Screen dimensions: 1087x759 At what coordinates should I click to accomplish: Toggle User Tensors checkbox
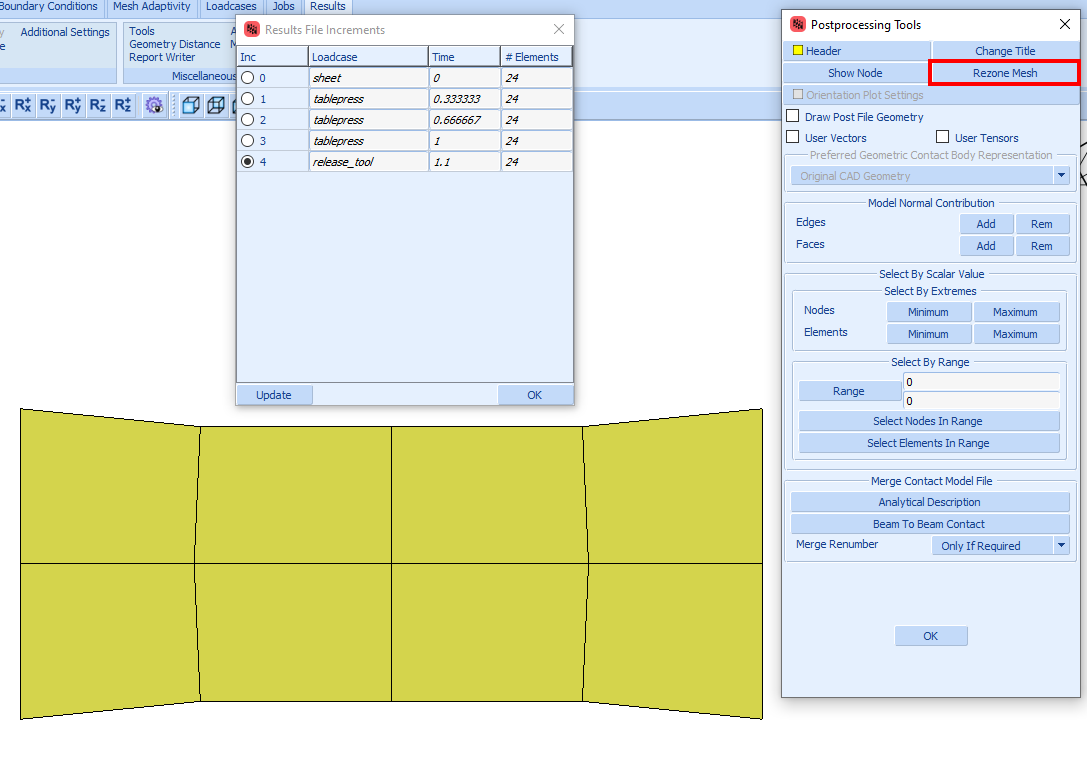(943, 137)
